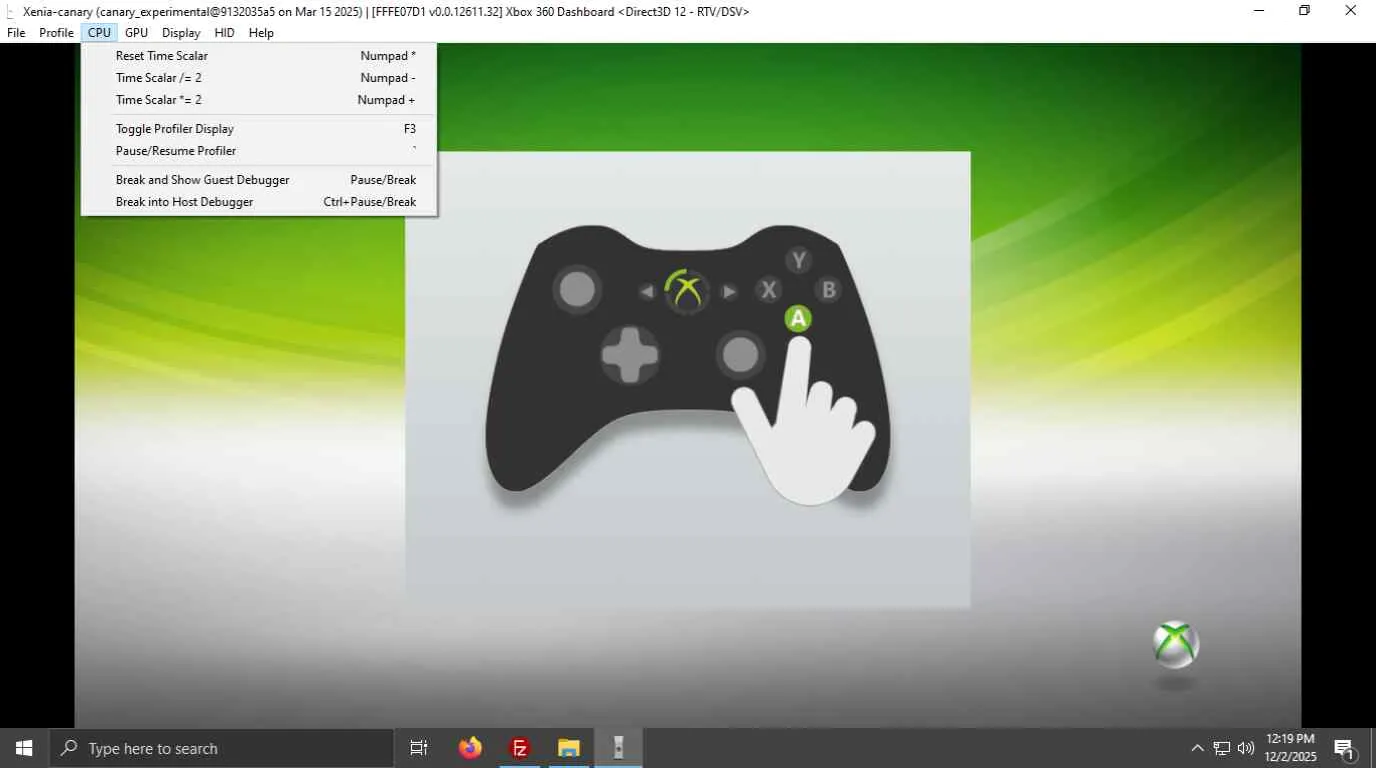Choose Break and Show Guest Debugger
This screenshot has width=1376, height=768.
[259, 180]
